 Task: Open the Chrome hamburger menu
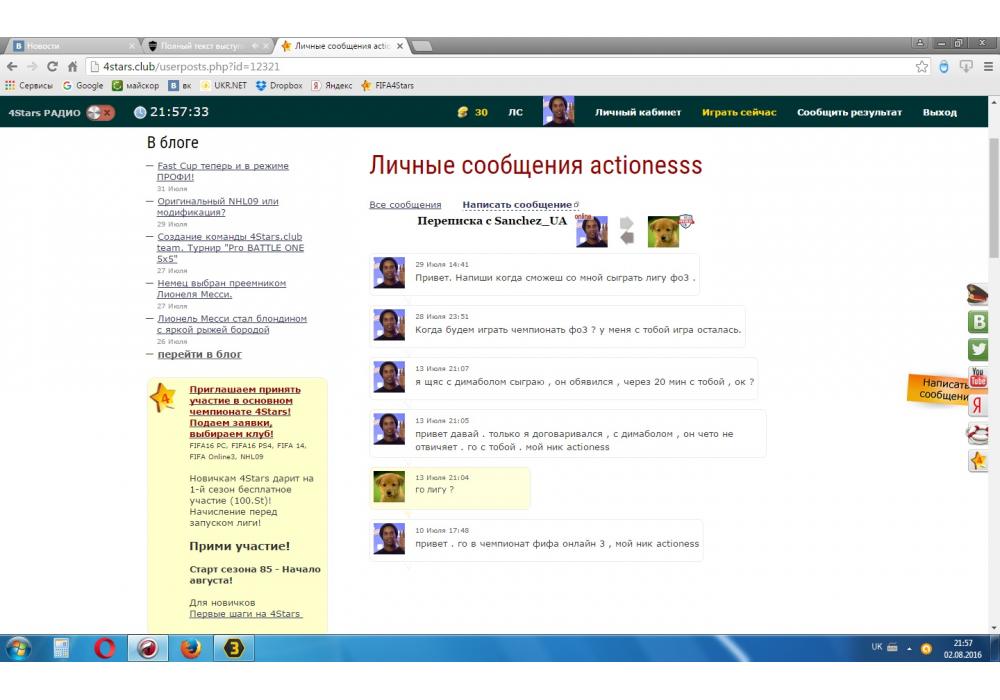(987, 67)
